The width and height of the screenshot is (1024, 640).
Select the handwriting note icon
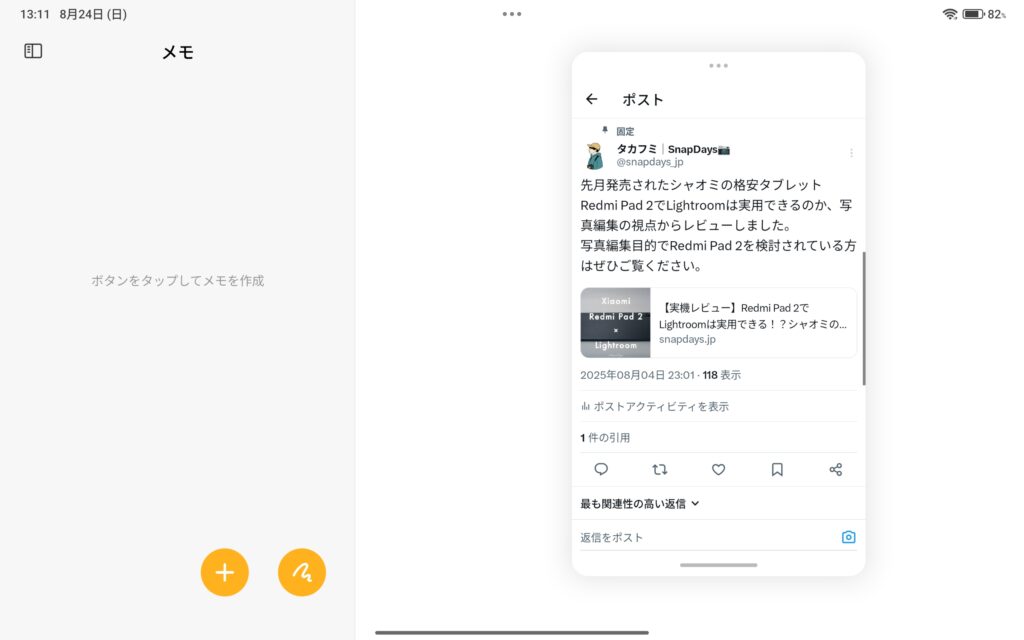[x=301, y=572]
